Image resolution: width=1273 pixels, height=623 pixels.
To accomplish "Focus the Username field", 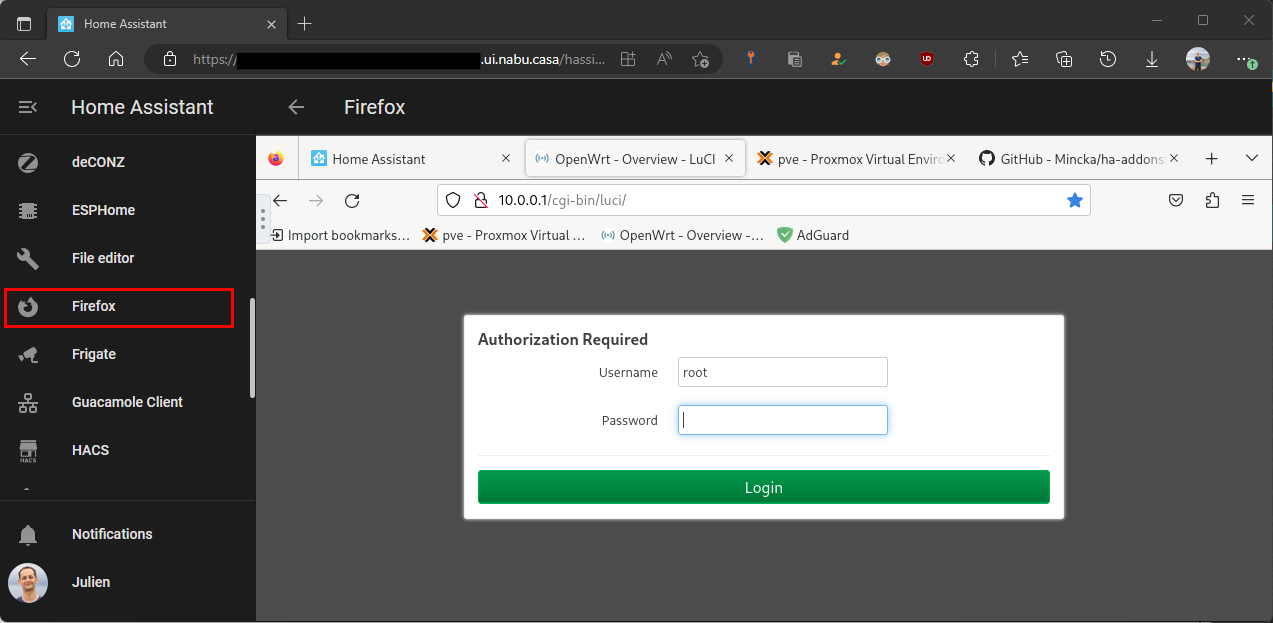I will (x=782, y=372).
